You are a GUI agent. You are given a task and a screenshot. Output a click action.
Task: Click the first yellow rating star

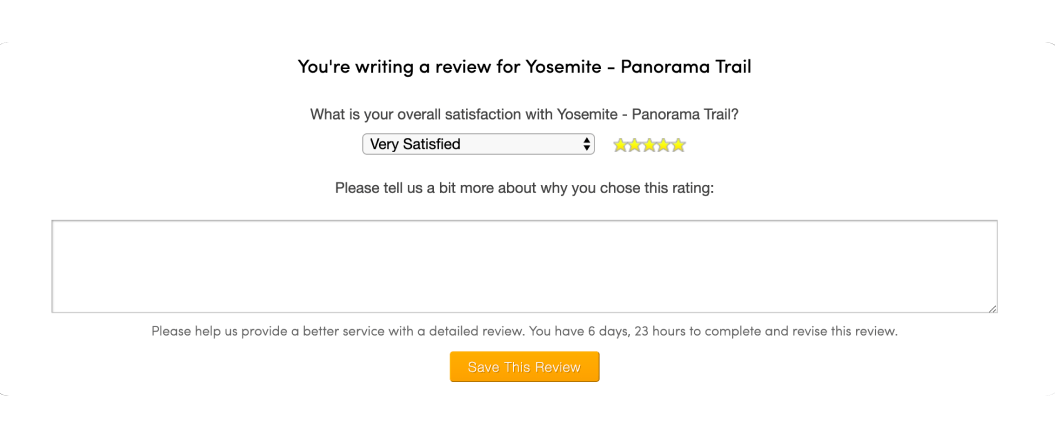coord(620,145)
